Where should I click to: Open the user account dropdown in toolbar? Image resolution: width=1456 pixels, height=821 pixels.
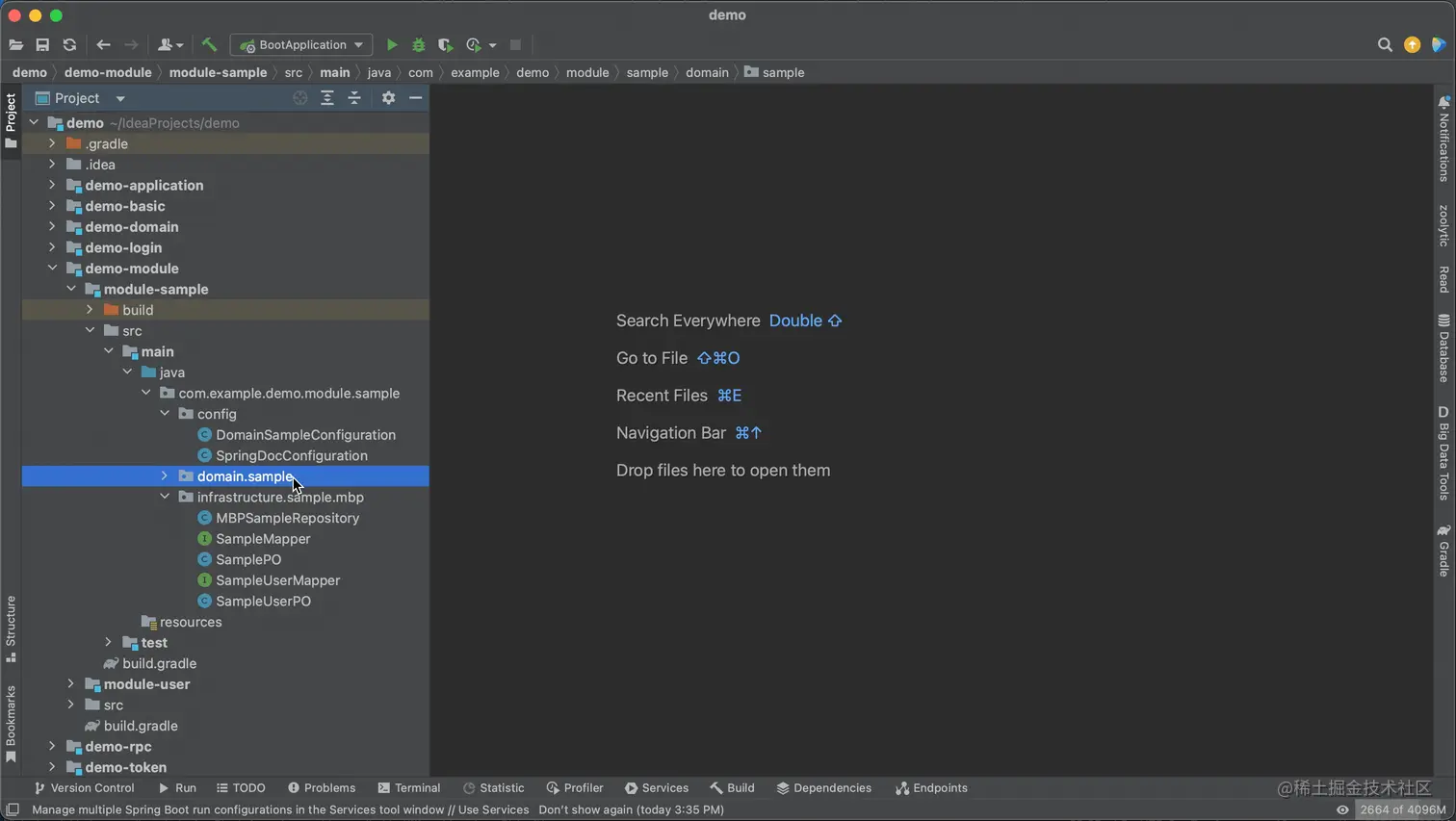tap(170, 45)
